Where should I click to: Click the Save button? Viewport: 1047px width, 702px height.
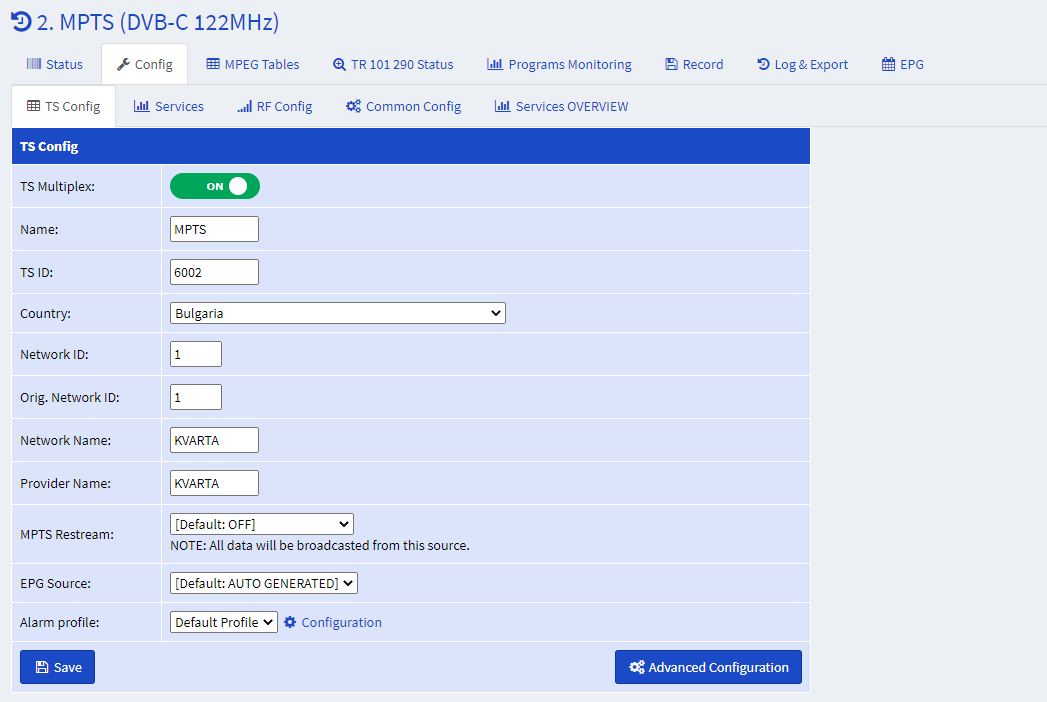click(57, 667)
